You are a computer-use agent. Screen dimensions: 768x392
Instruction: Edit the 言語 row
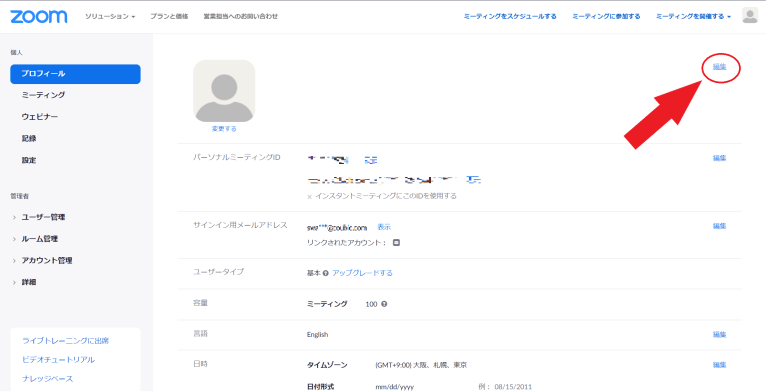point(720,335)
